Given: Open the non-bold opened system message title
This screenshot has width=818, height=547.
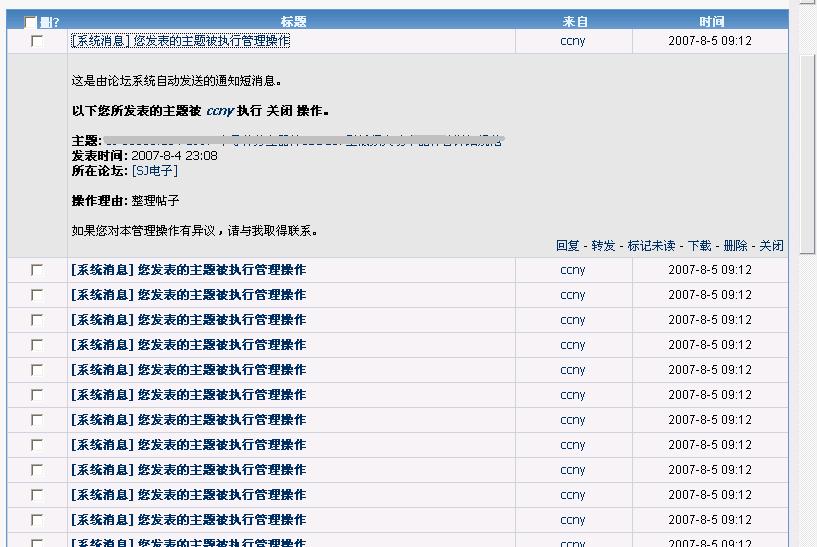Looking at the screenshot, I should coord(181,41).
